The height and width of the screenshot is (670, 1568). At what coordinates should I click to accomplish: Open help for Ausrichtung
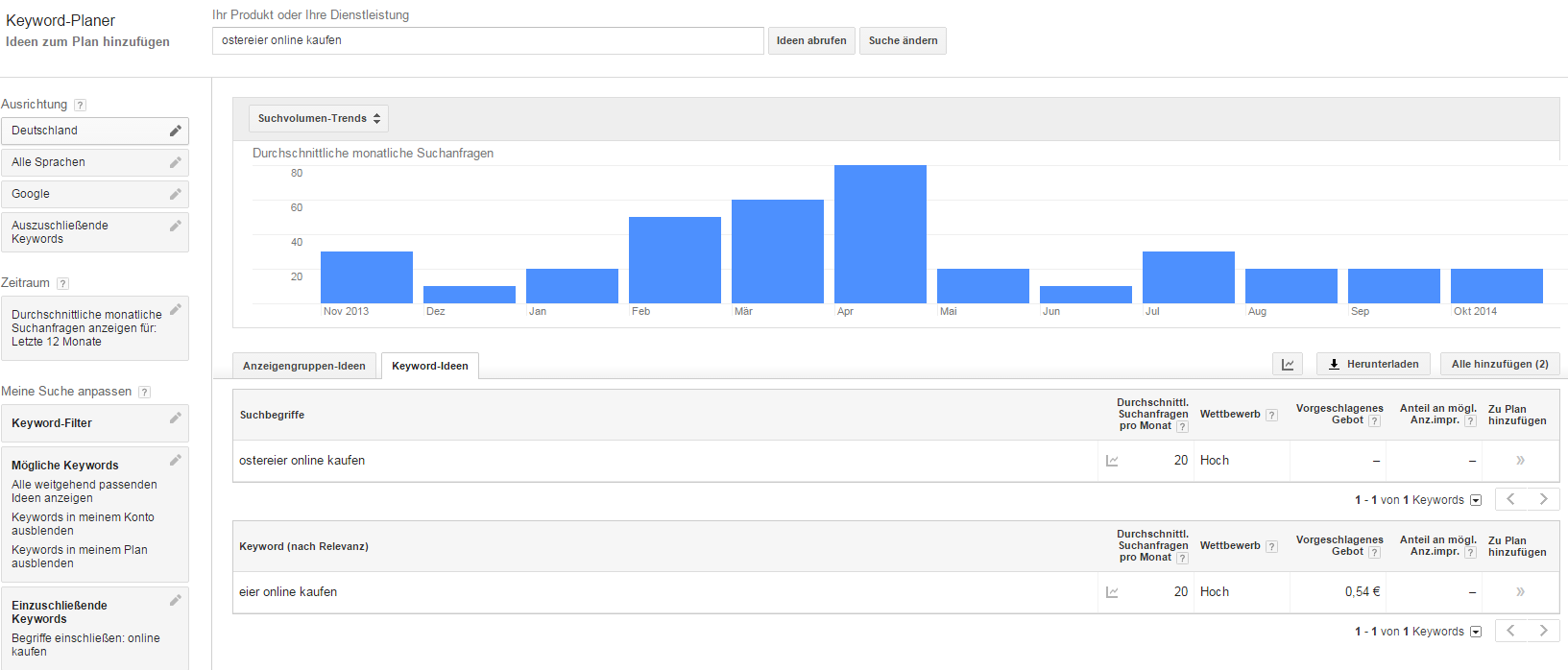pyautogui.click(x=81, y=105)
